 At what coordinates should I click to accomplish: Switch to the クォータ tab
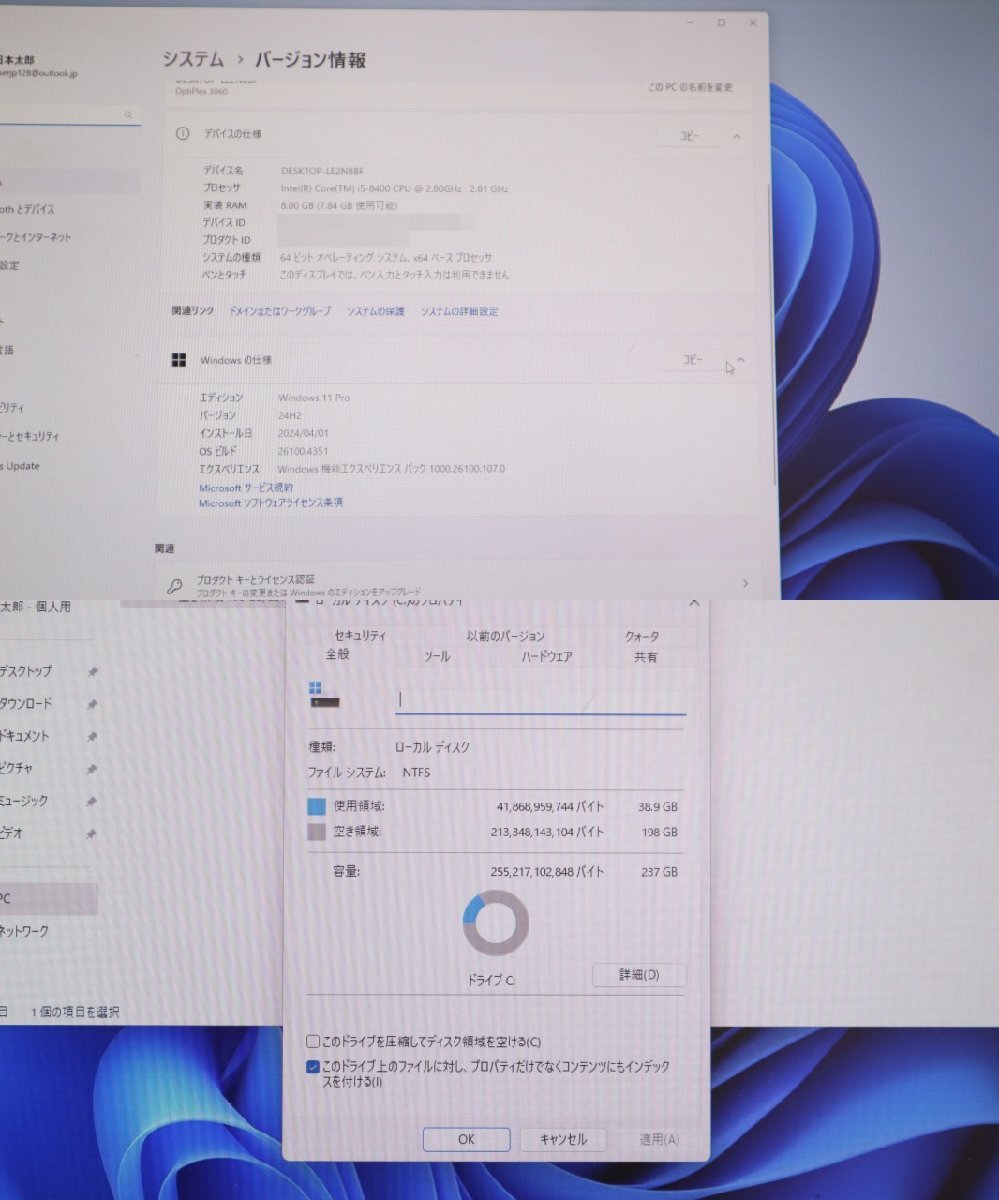642,636
